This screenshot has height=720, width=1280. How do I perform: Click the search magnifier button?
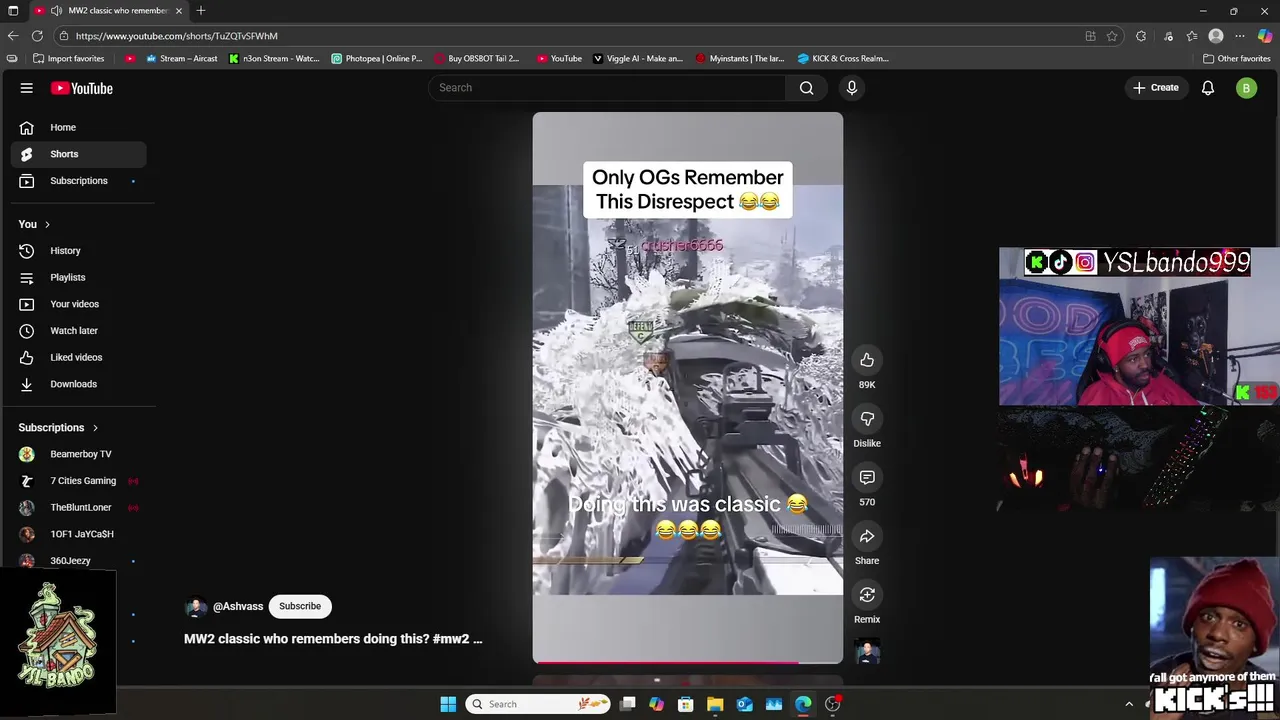point(806,88)
